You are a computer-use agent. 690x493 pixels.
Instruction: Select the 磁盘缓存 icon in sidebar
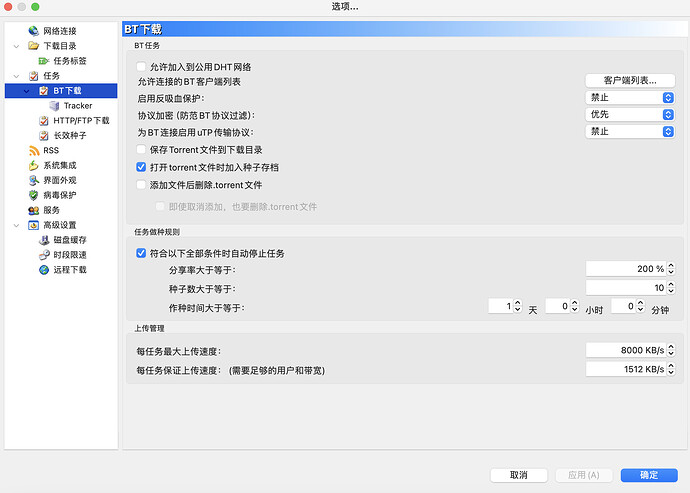pyautogui.click(x=44, y=240)
